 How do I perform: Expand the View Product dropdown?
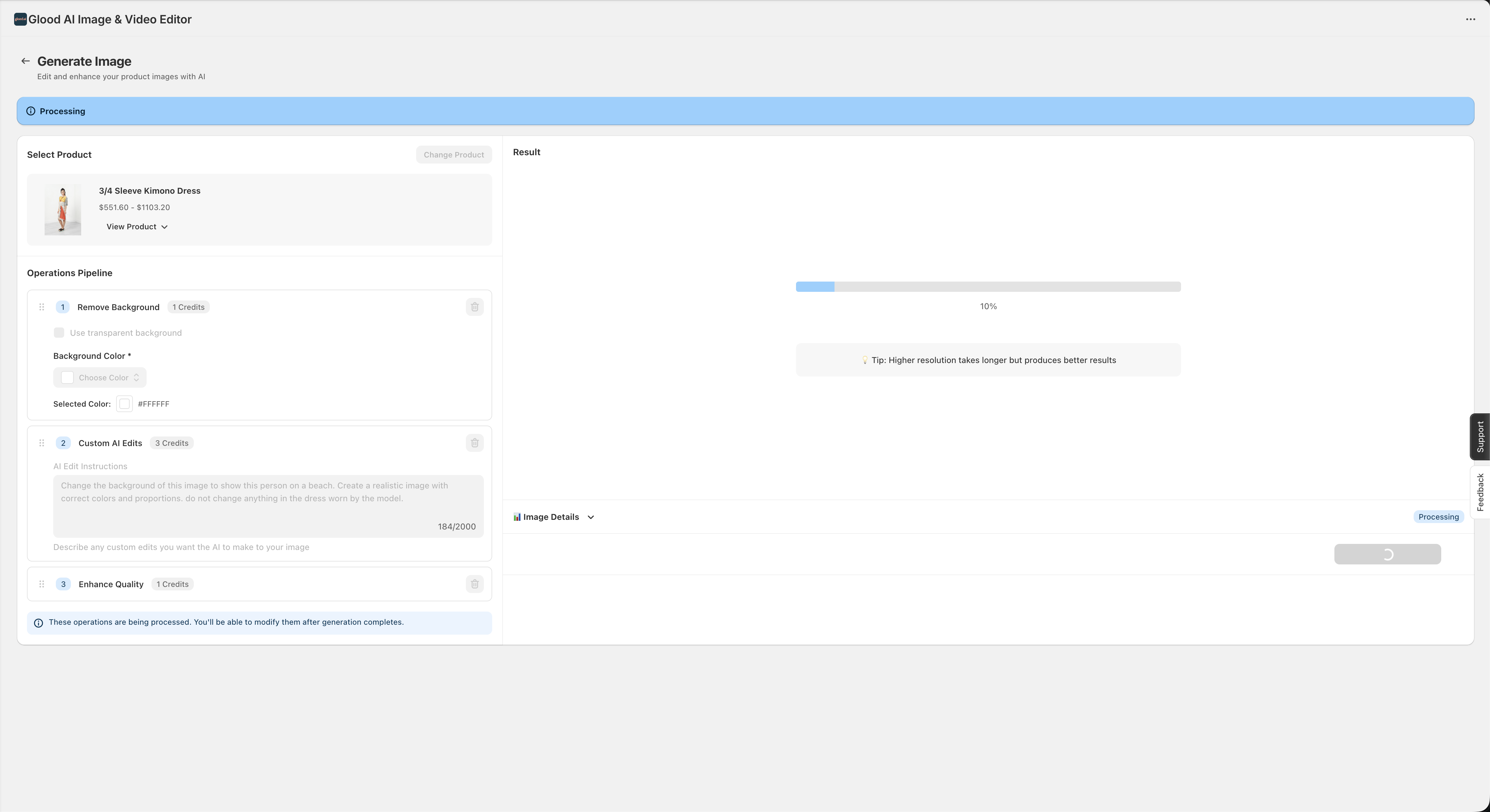[137, 227]
